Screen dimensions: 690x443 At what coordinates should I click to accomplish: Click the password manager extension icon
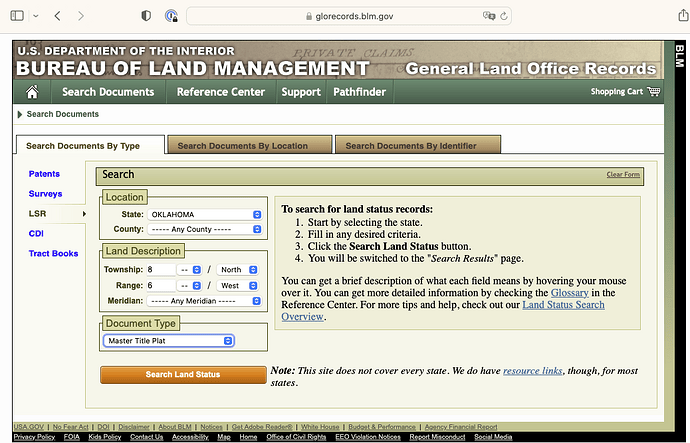(171, 16)
